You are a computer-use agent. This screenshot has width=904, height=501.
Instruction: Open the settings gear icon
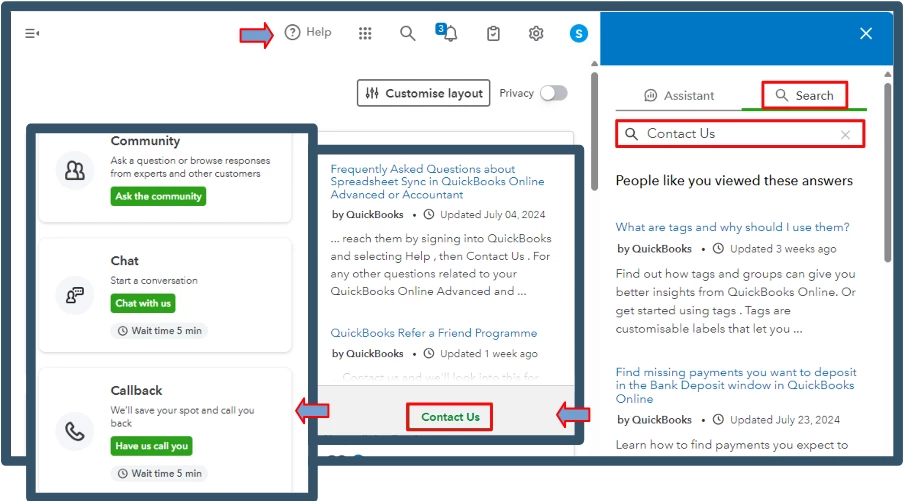(x=536, y=33)
